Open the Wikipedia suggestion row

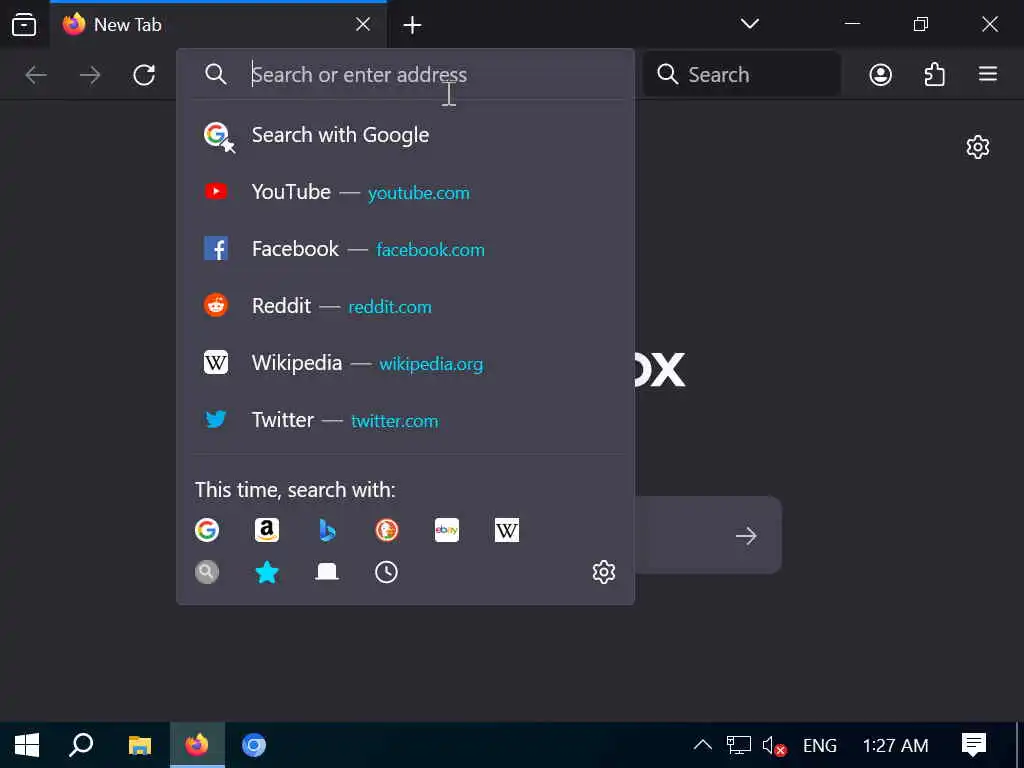[406, 362]
